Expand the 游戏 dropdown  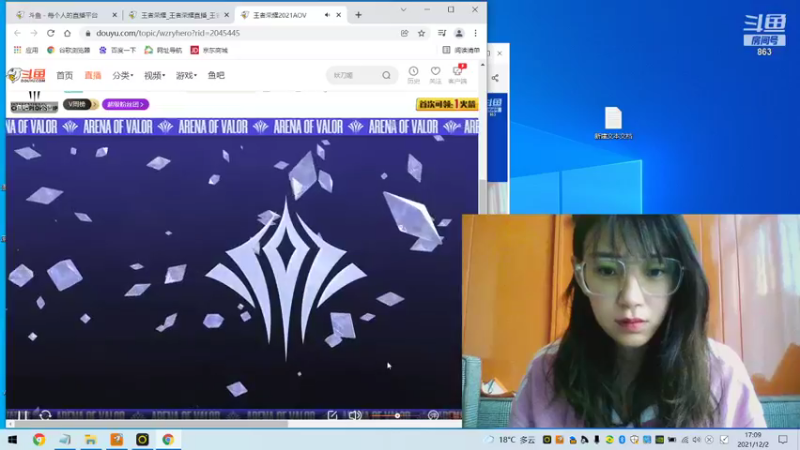pos(186,76)
